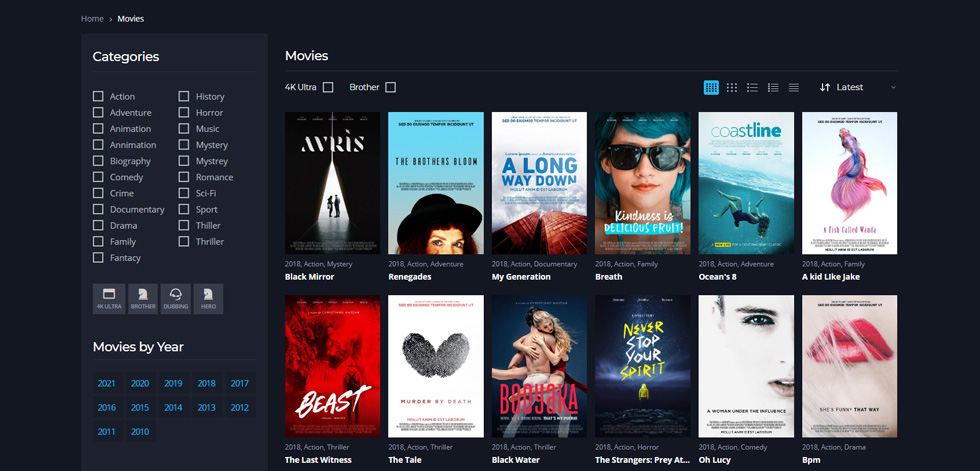The image size is (980, 471).
Task: Filter movies by year 2015
Action: pyautogui.click(x=140, y=407)
